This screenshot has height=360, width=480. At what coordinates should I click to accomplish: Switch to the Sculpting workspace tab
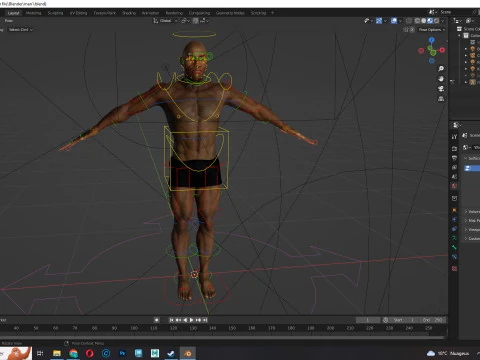[55, 13]
